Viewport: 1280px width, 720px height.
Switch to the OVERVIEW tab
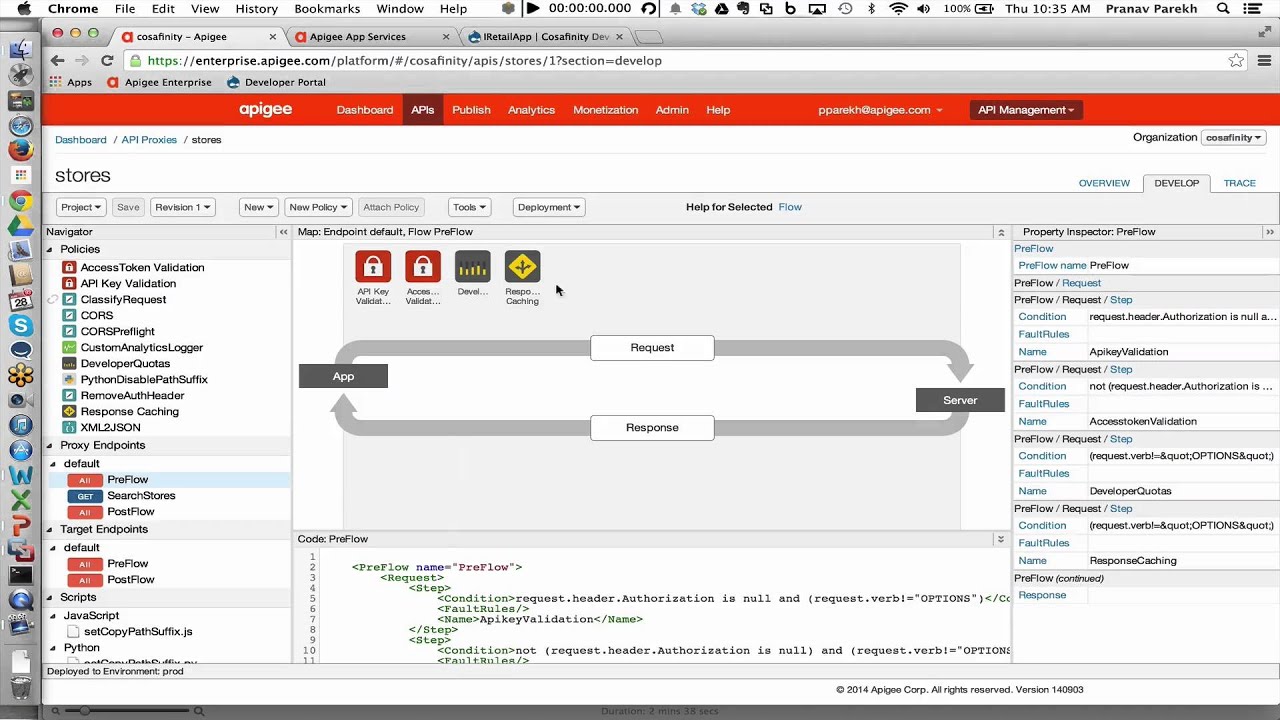(x=1104, y=183)
